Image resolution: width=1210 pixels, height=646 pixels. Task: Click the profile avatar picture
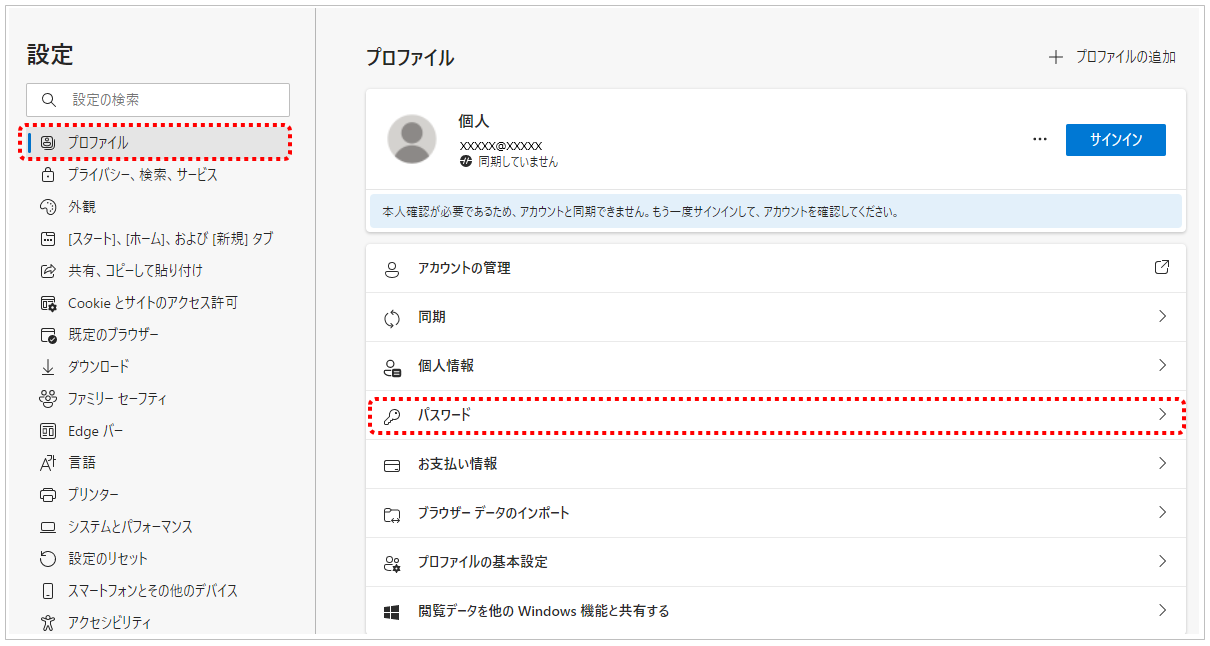412,139
